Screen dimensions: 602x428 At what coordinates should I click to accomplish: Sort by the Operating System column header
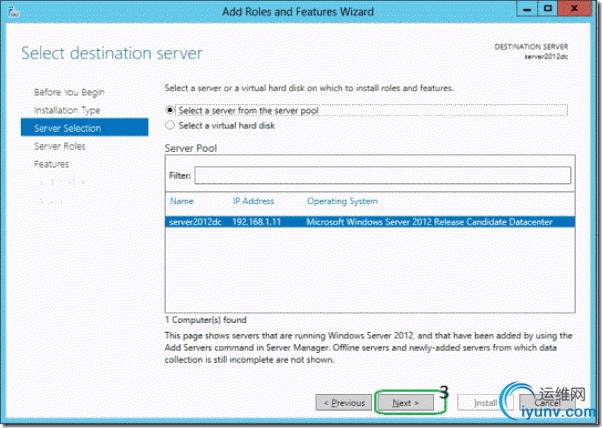point(342,201)
